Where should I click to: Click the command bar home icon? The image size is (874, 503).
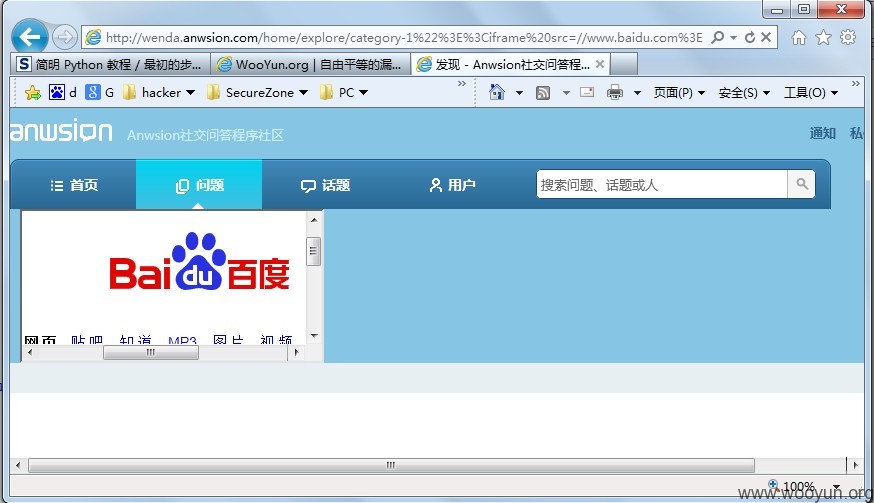click(x=497, y=92)
